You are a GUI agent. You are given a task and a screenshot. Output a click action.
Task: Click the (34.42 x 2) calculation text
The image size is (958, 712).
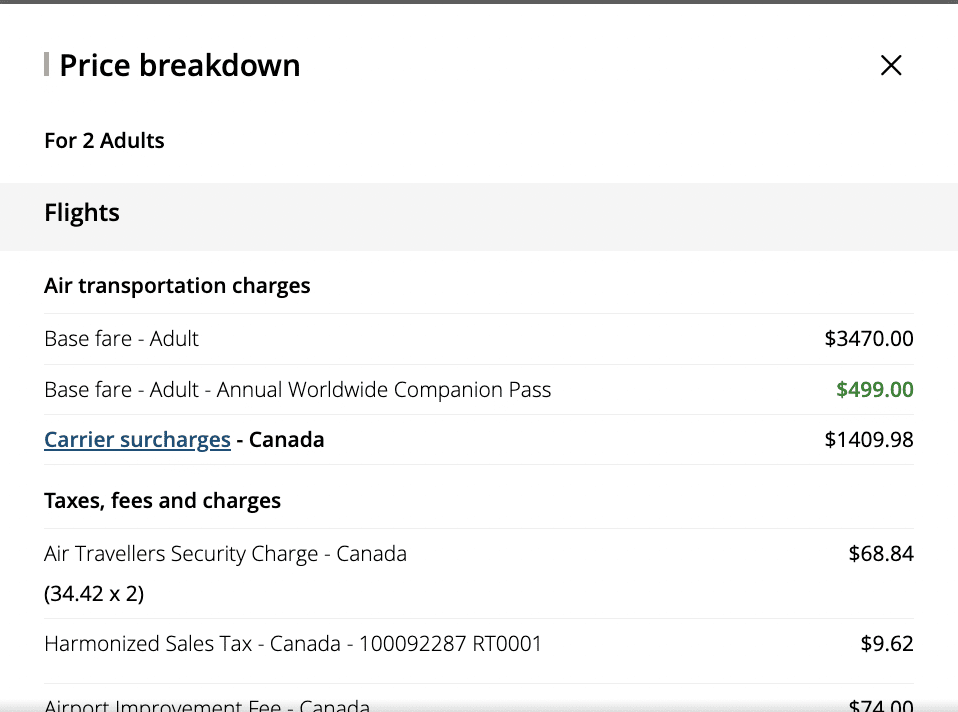(94, 594)
